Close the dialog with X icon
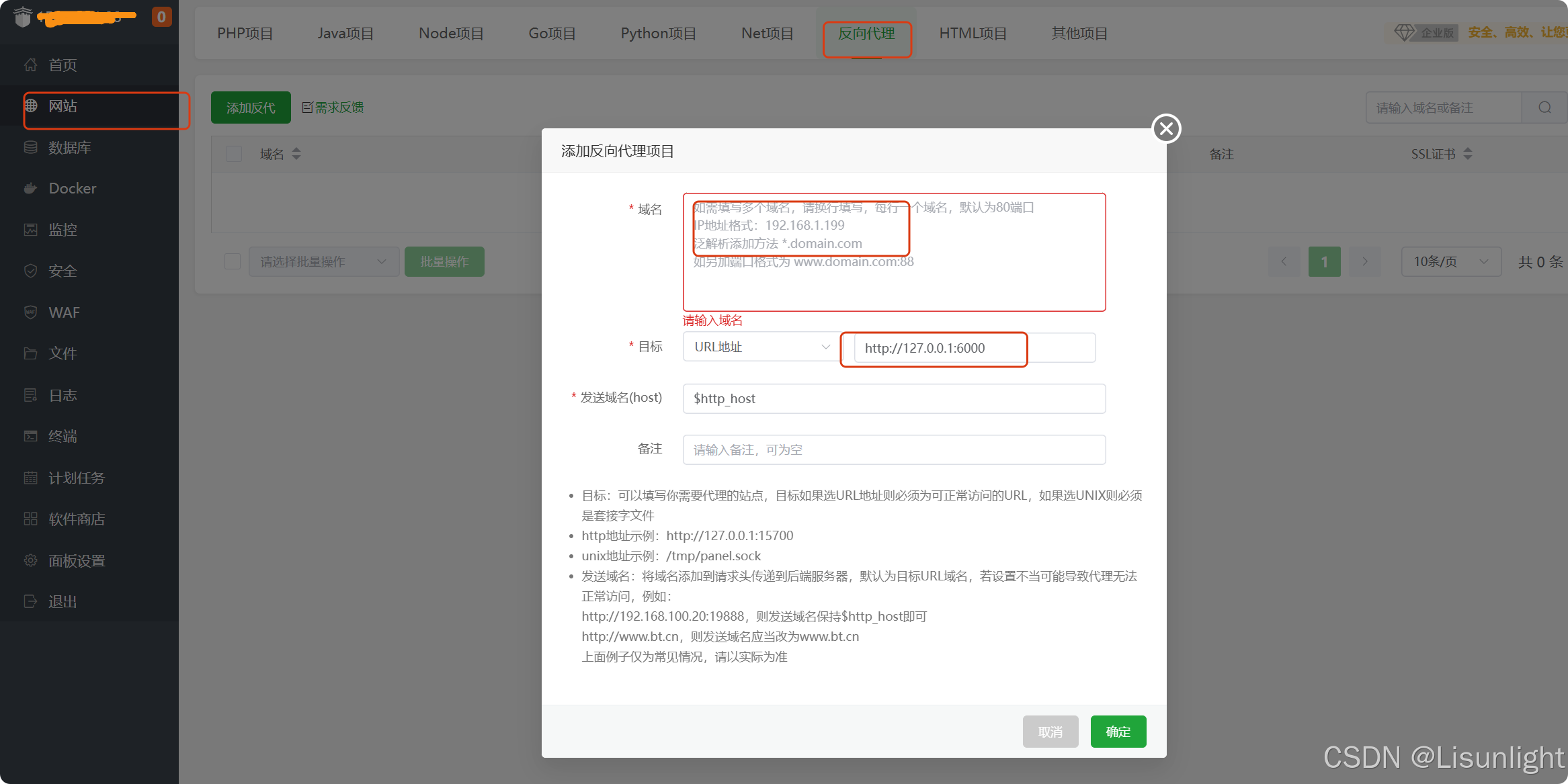 coord(1166,128)
